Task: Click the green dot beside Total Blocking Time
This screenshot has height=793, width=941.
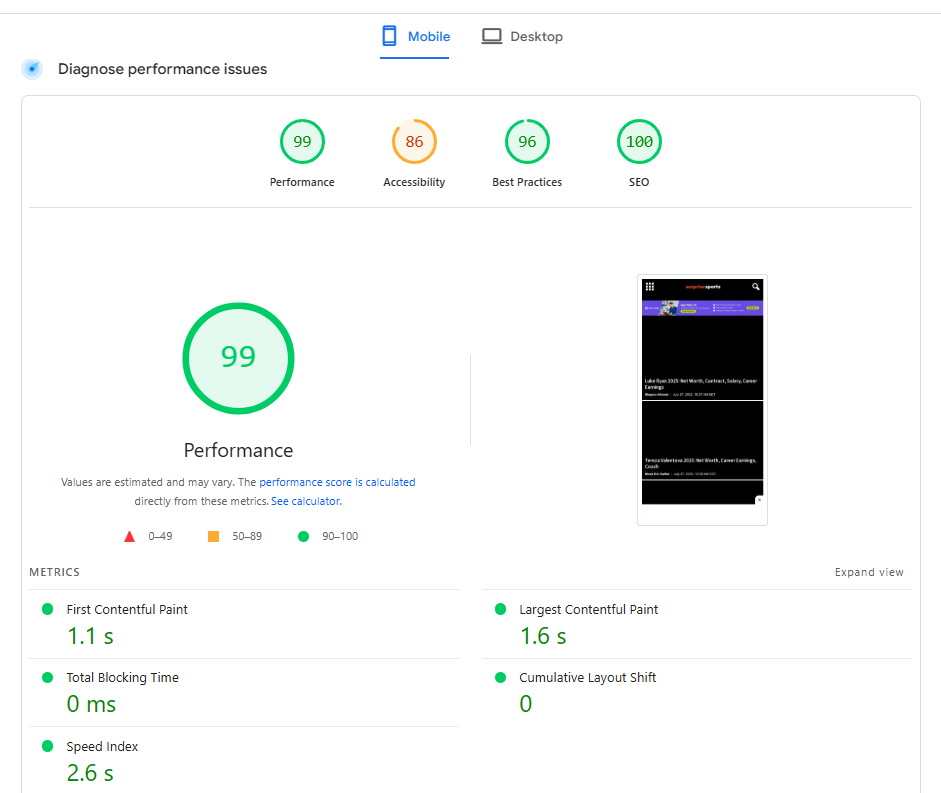Action: pos(45,677)
